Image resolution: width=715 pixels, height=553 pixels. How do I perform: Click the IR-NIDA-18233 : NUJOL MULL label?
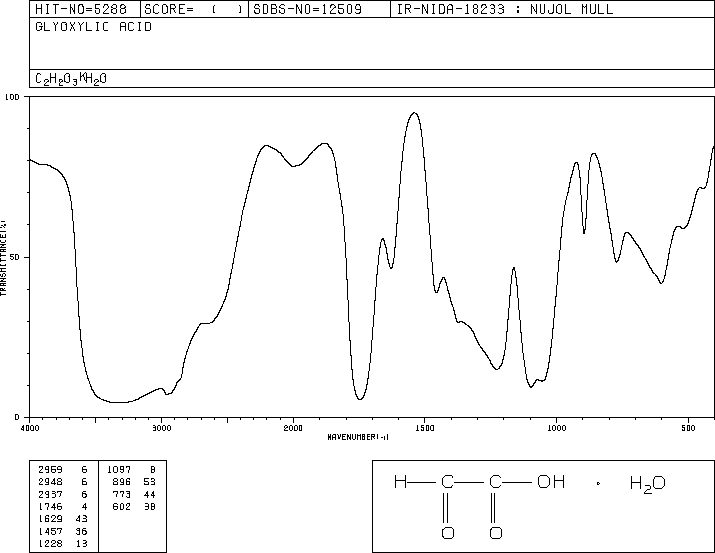click(x=505, y=9)
